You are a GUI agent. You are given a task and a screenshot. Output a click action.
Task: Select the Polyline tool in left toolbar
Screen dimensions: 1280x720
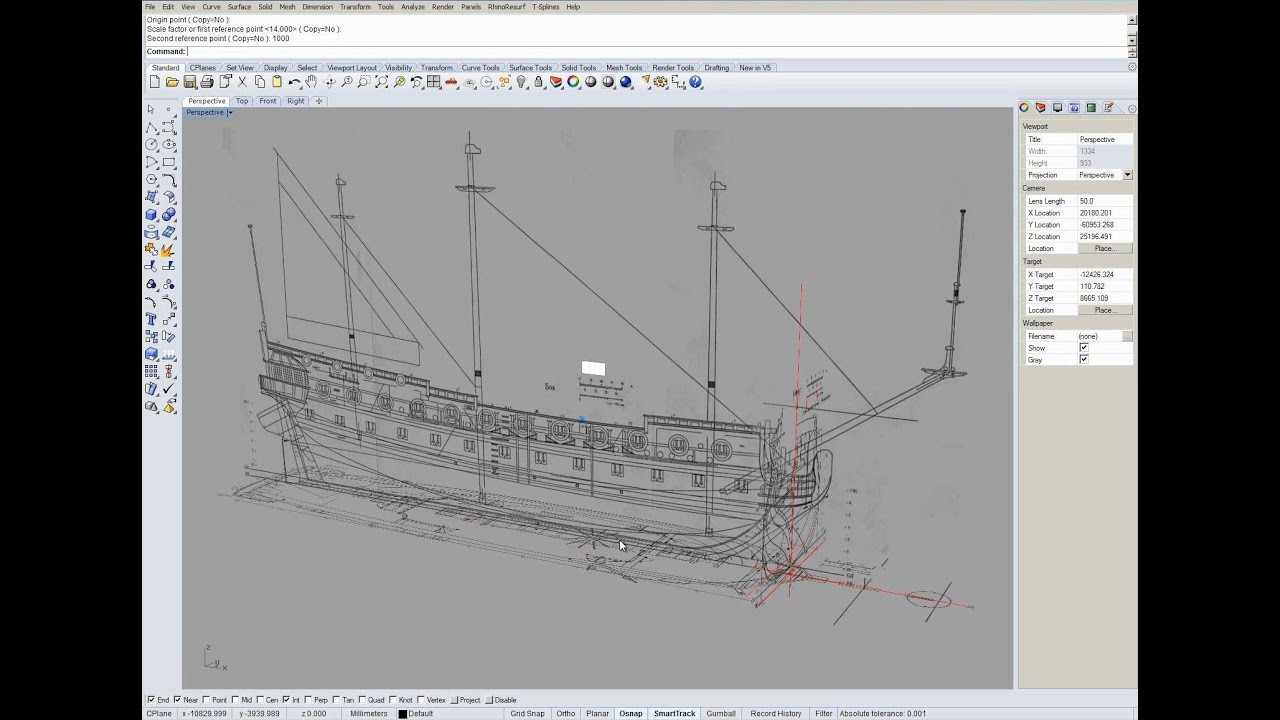click(x=151, y=127)
